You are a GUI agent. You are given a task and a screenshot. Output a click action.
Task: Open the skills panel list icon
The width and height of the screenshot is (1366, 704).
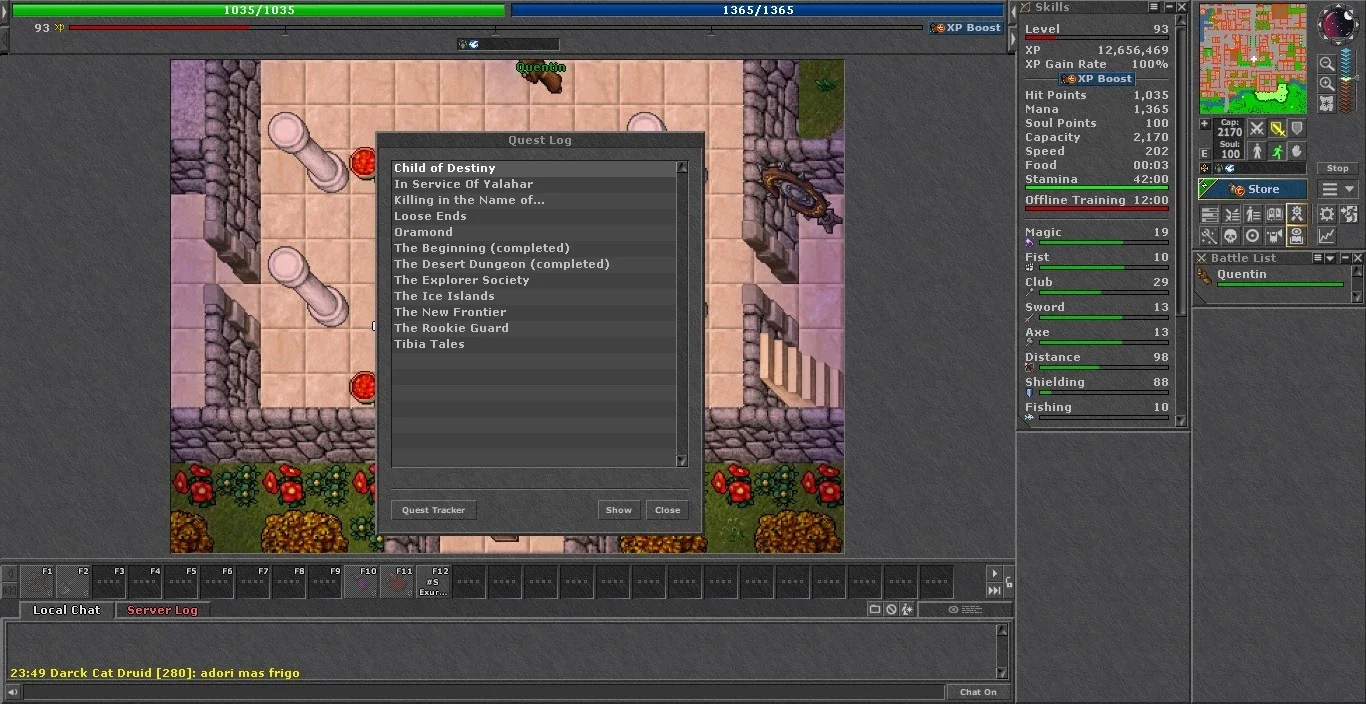coord(1210,214)
